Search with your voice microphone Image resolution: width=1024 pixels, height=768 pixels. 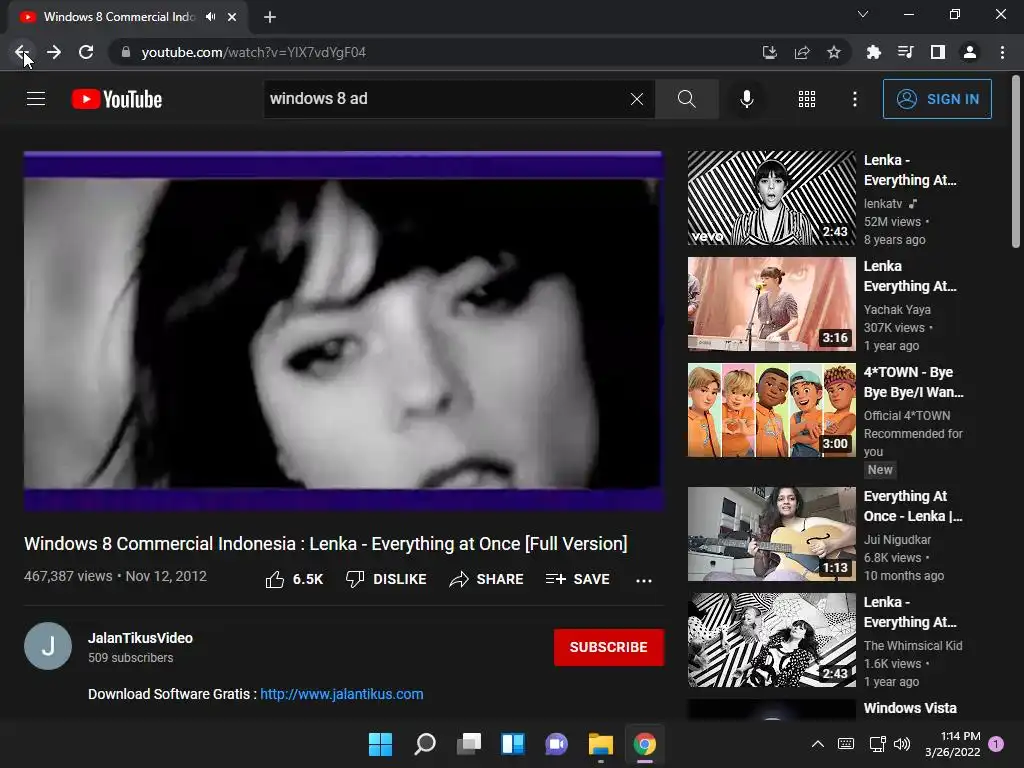pos(747,99)
